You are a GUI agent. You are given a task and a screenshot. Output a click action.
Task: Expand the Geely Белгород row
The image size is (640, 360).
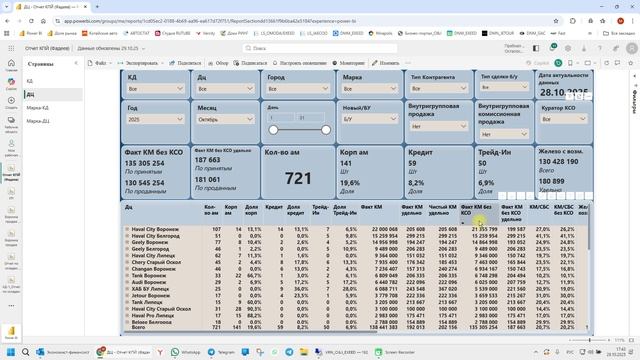[127, 249]
